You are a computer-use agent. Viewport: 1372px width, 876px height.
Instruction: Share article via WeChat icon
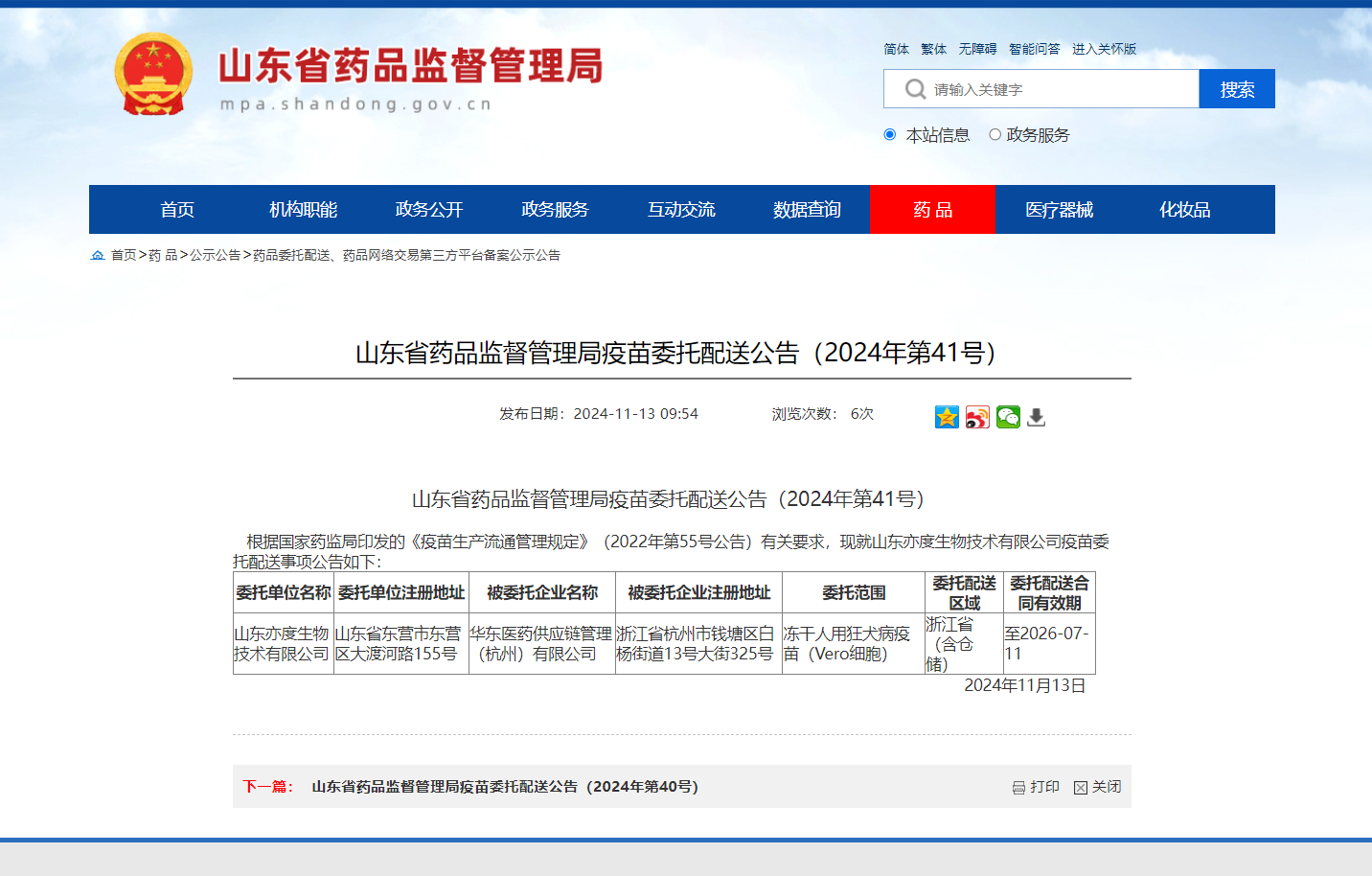coord(1008,417)
